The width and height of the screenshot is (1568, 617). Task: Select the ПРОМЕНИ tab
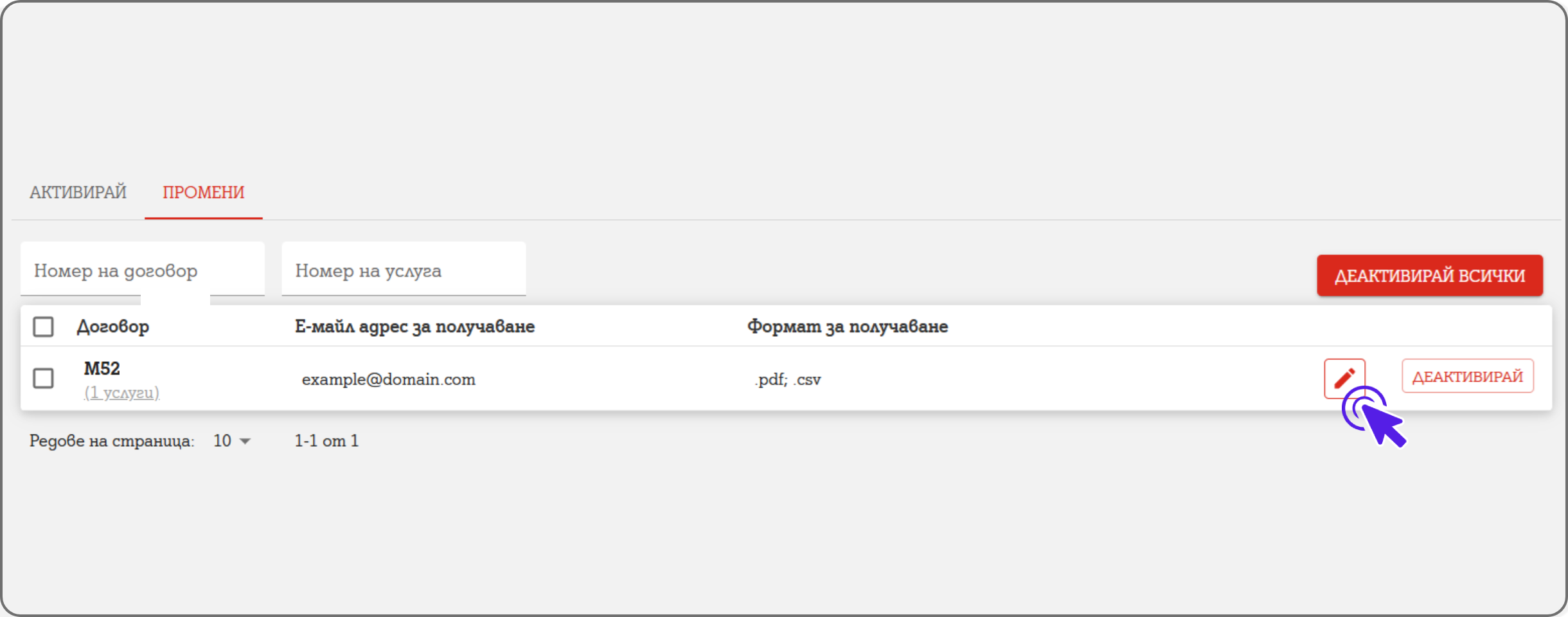coord(203,192)
